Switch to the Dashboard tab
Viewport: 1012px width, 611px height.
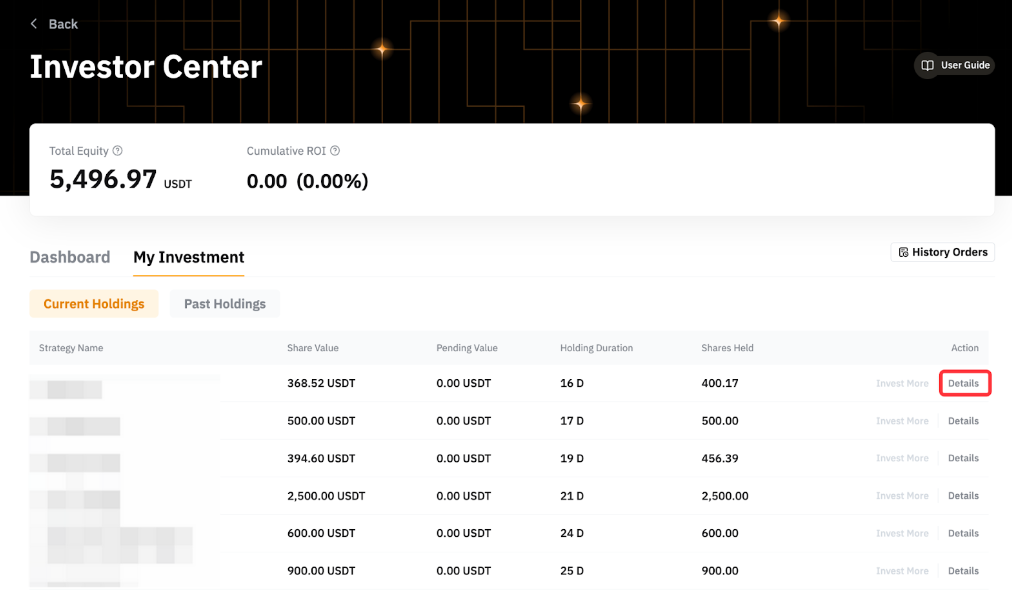click(70, 257)
